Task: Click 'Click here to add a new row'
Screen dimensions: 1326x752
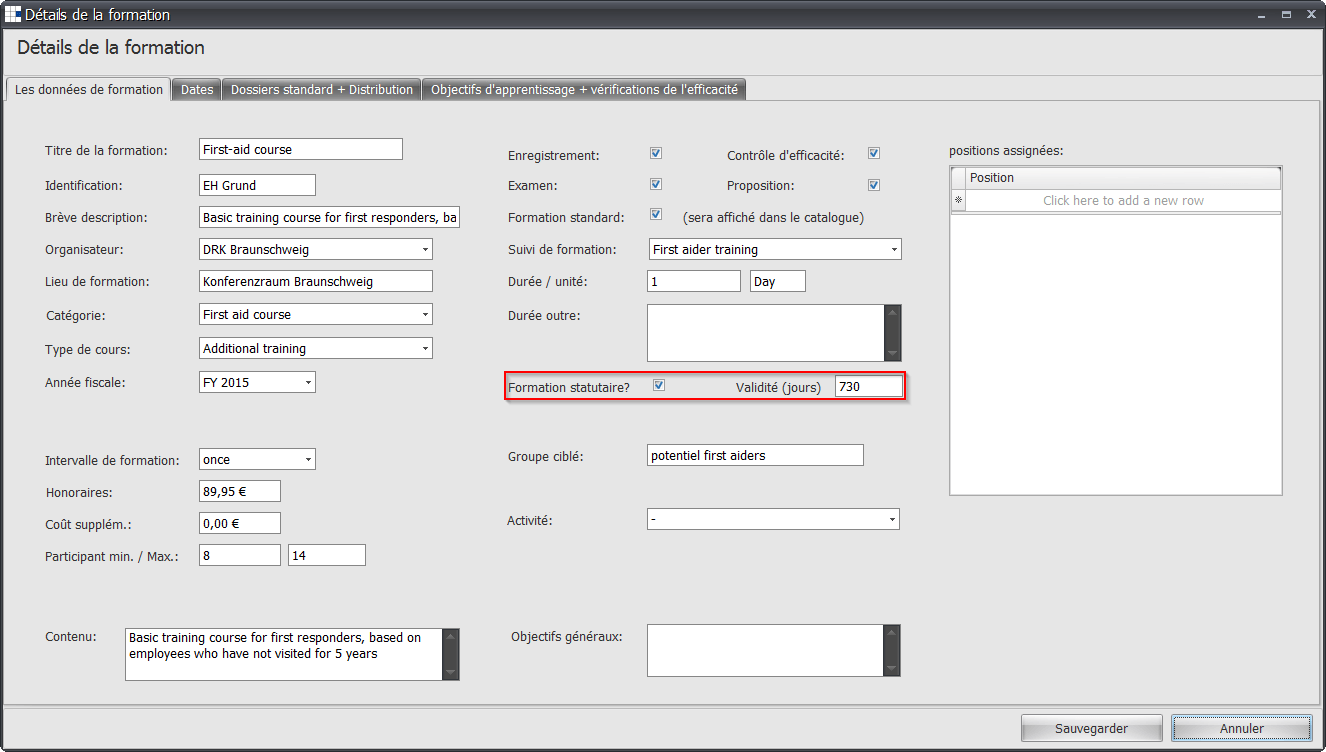Action: click(x=1122, y=201)
